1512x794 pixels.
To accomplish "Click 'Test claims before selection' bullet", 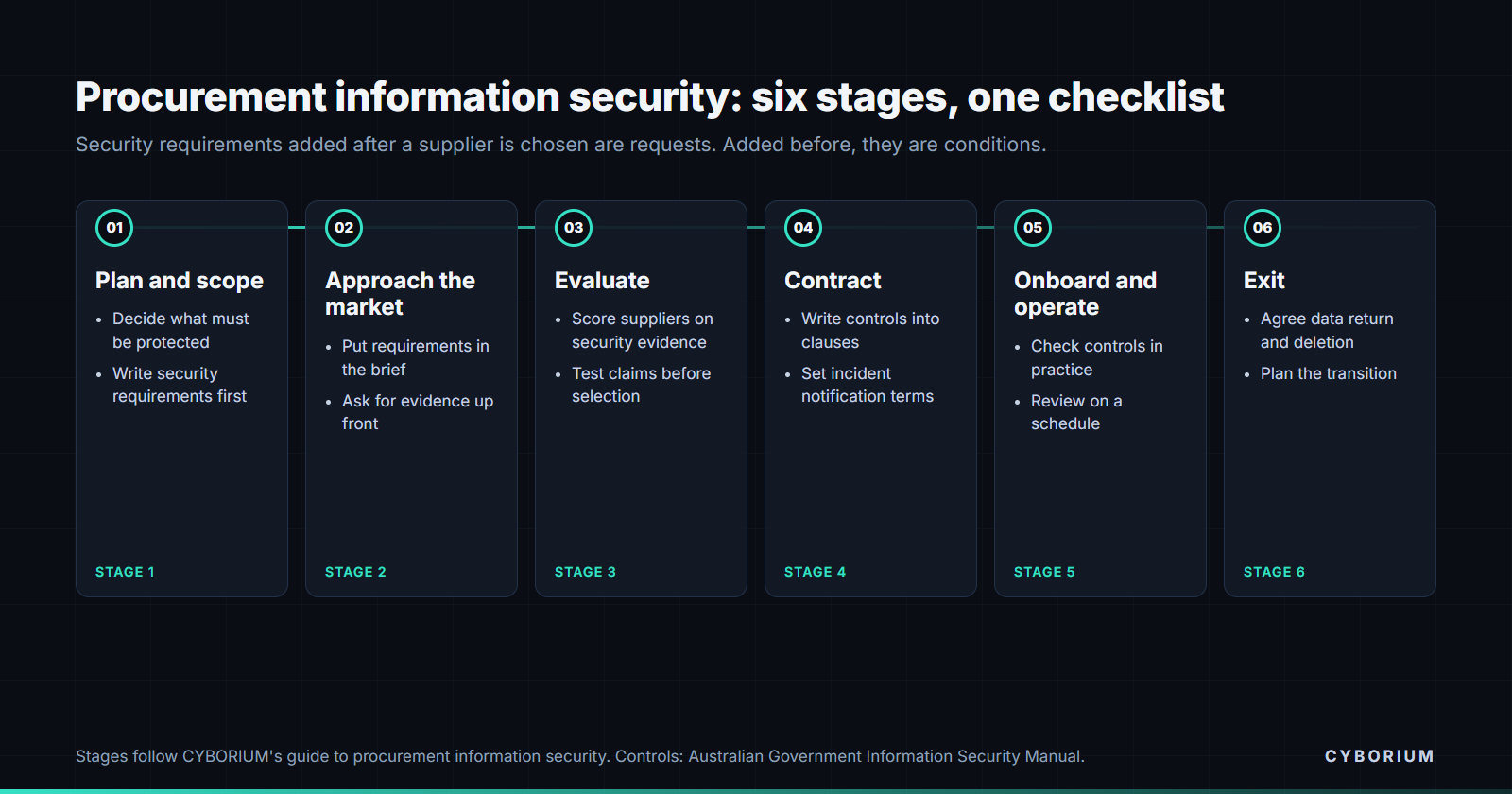I will 642,385.
